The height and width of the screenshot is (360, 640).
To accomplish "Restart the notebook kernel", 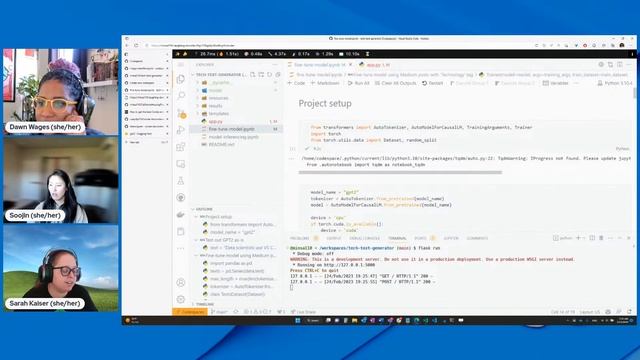I will [433, 83].
